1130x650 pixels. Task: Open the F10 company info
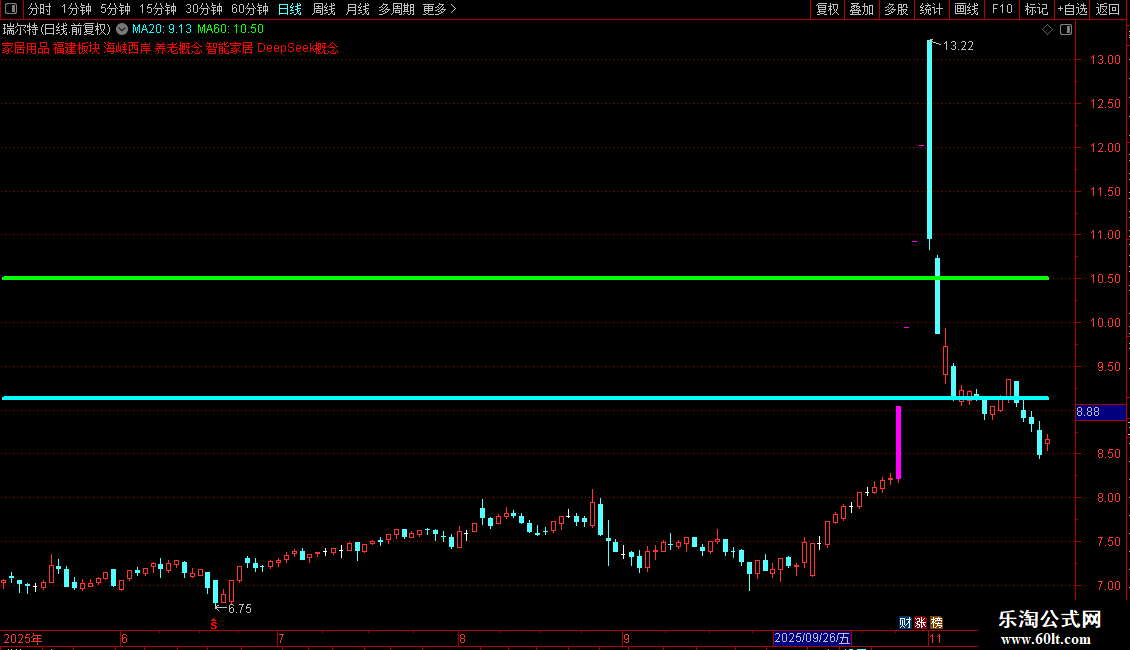tap(1002, 9)
